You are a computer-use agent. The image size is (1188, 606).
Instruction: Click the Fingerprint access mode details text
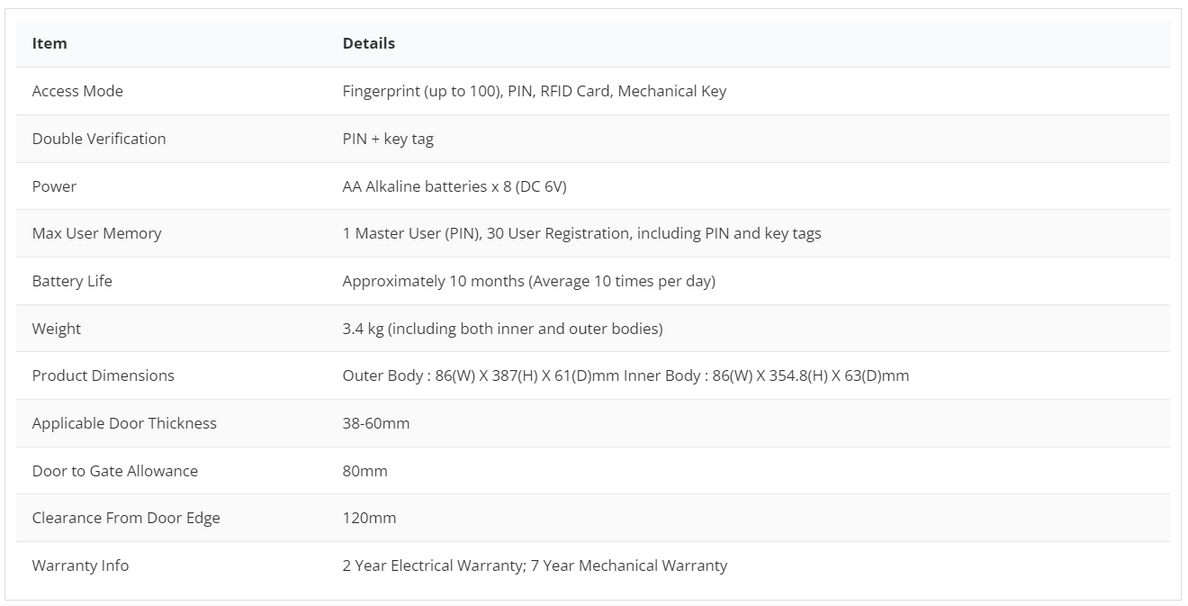point(534,91)
